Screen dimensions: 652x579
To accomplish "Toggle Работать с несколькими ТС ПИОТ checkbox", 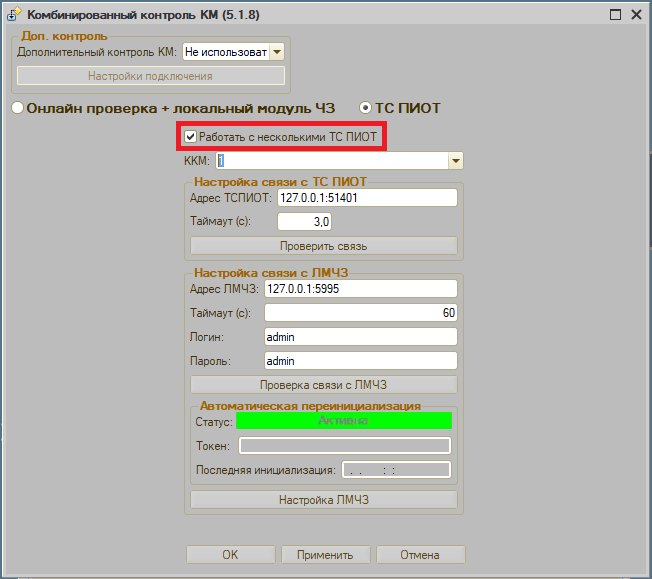I will tap(190, 136).
